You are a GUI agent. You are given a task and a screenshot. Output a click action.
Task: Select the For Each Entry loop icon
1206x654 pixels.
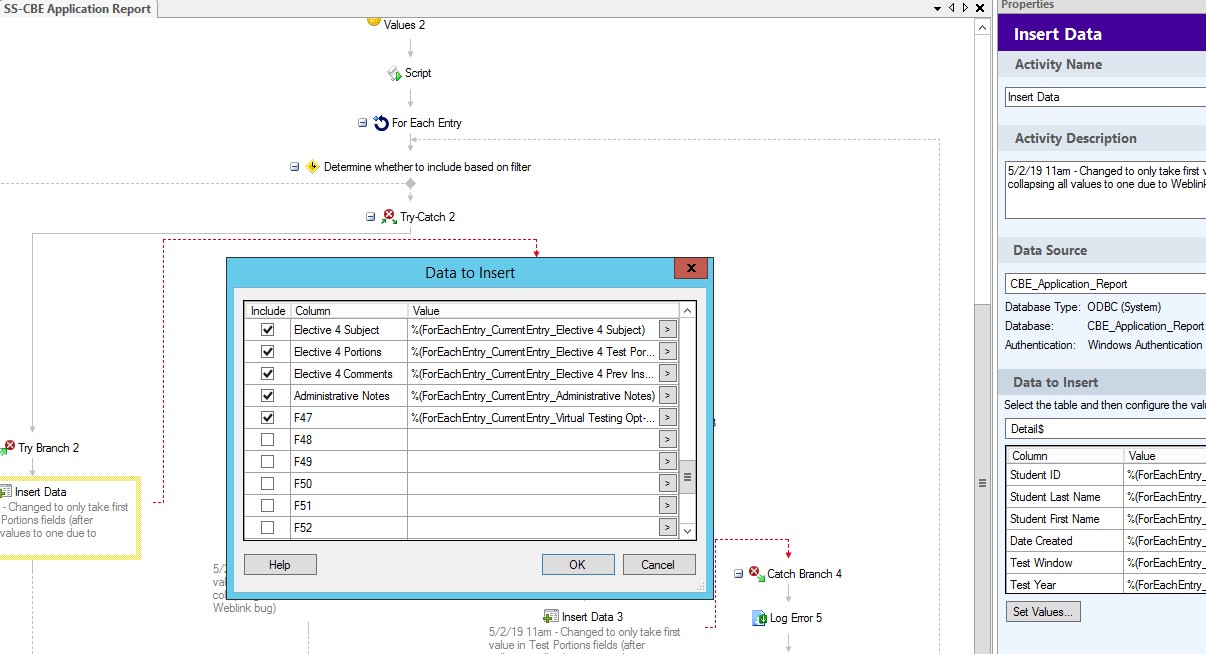(381, 123)
